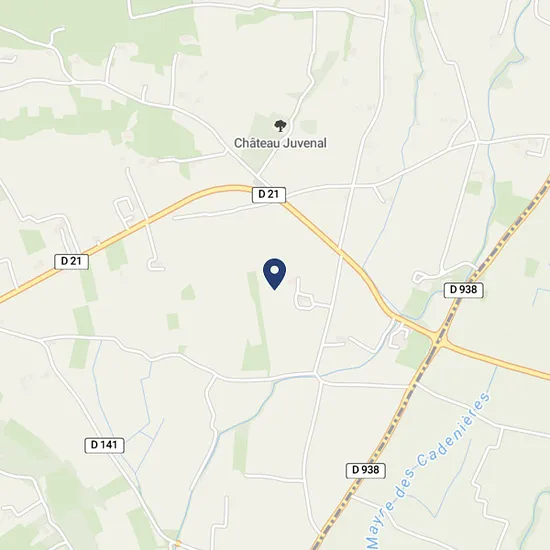
Task: Click the crossroads where the stream joins the road below the pin
Action: 316,377
